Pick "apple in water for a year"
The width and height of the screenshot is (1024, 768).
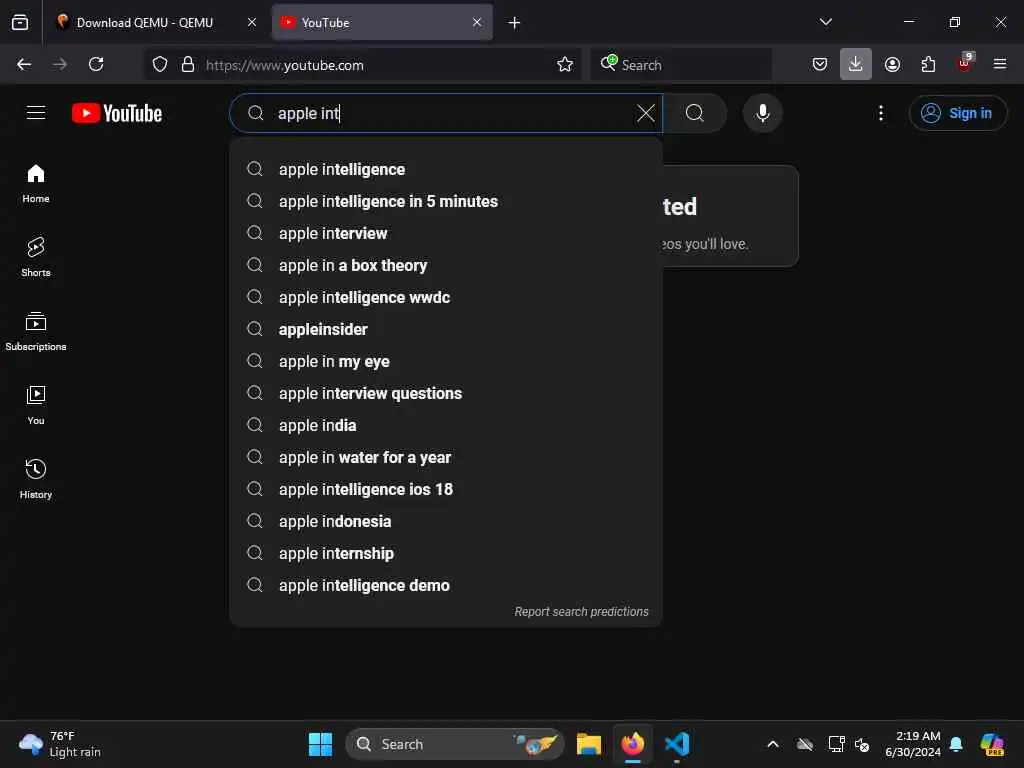pos(446,457)
